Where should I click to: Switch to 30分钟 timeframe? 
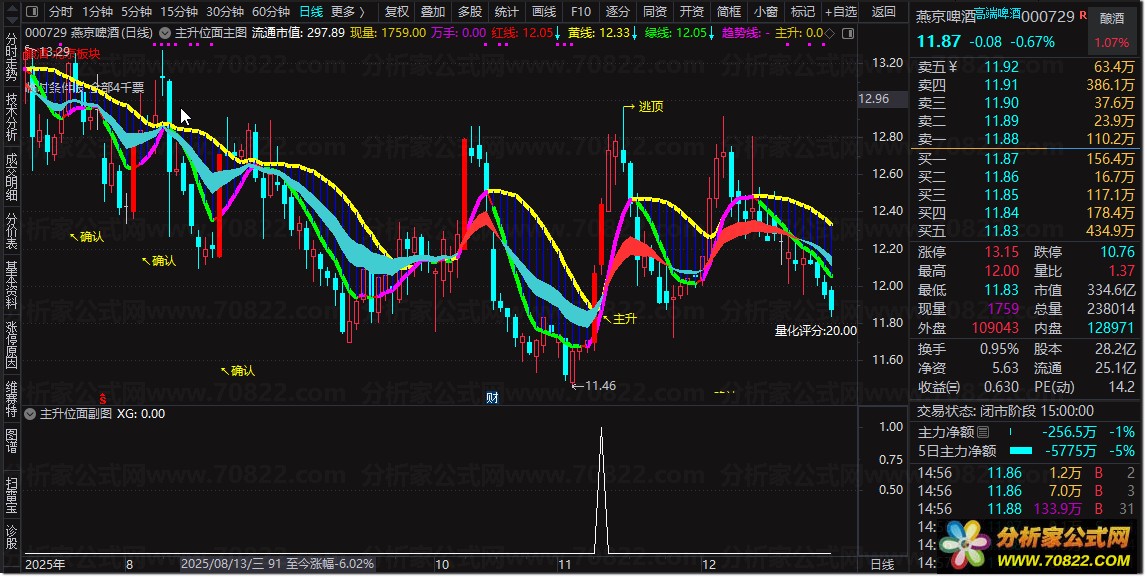coord(225,12)
